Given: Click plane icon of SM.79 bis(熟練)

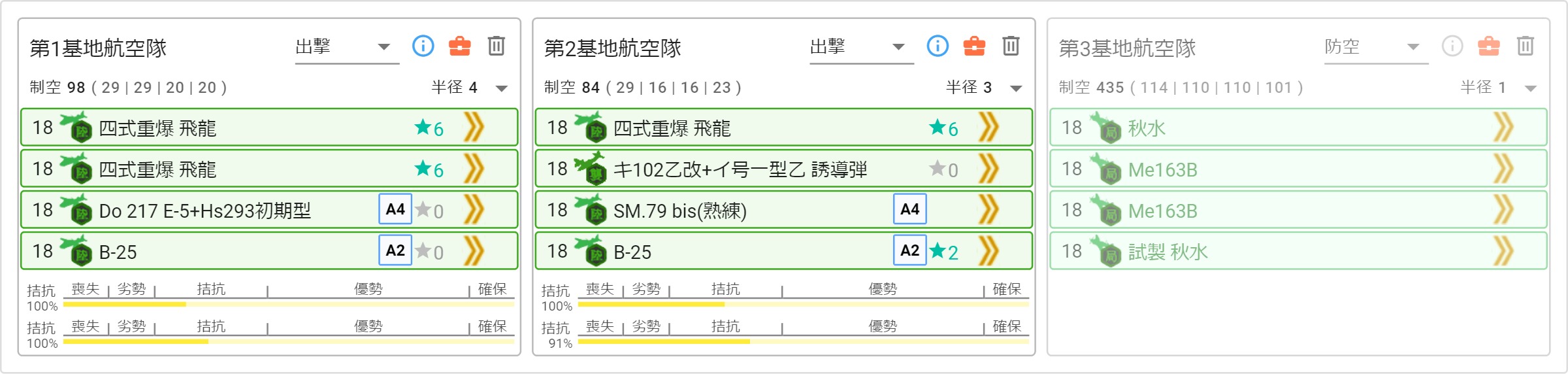Looking at the screenshot, I should [590, 209].
